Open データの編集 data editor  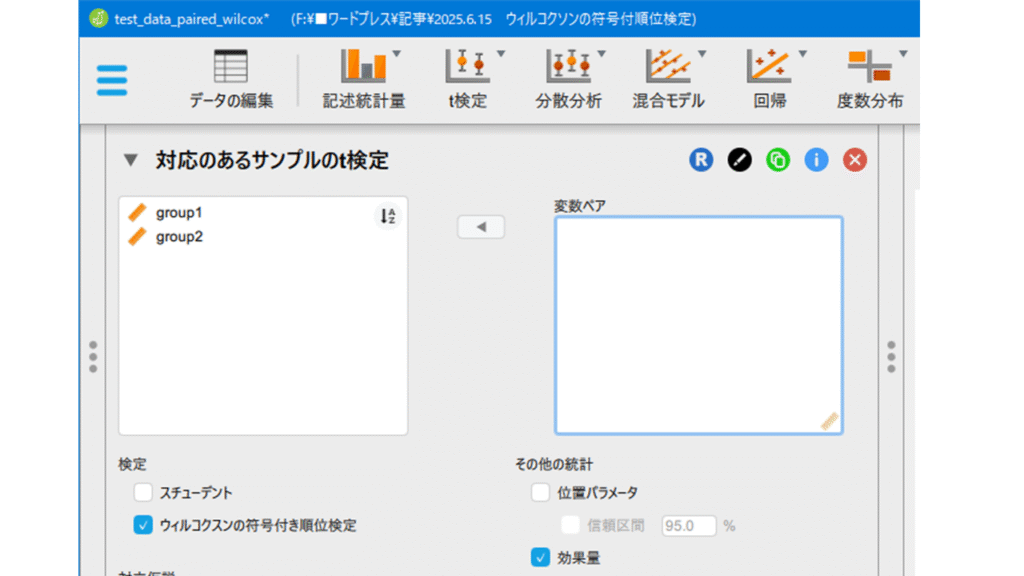[x=230, y=79]
